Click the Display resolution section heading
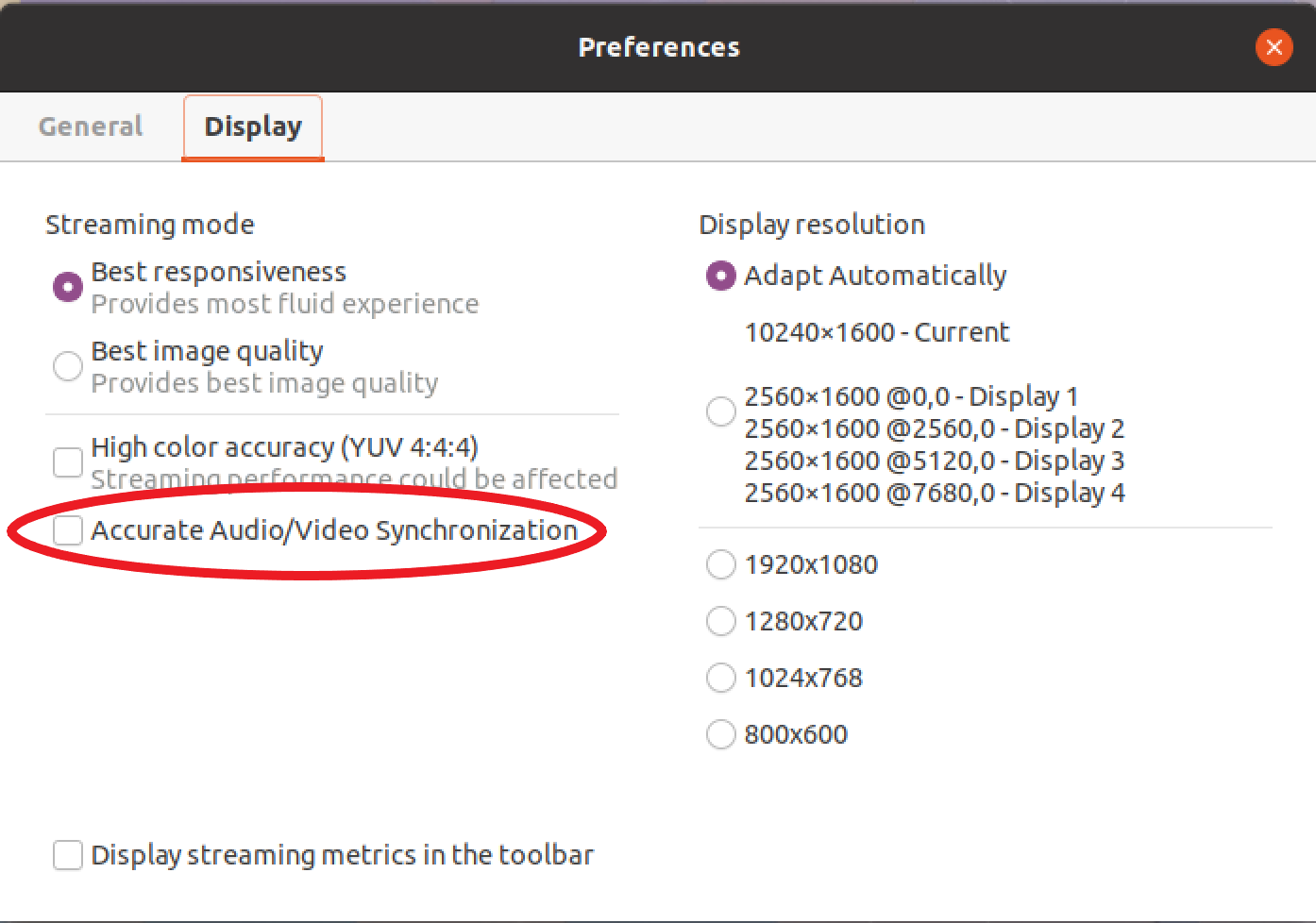The image size is (1316, 923). click(812, 225)
